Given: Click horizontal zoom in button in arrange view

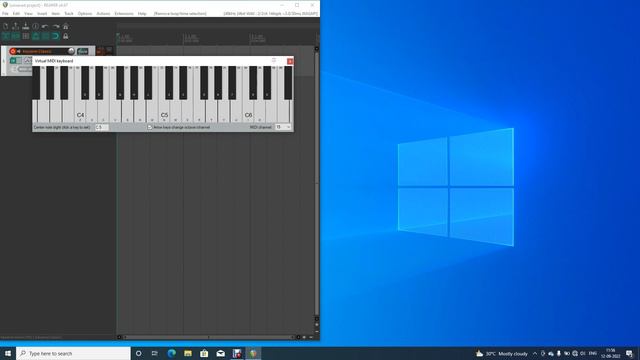Looking at the screenshot, I should 304,337.
